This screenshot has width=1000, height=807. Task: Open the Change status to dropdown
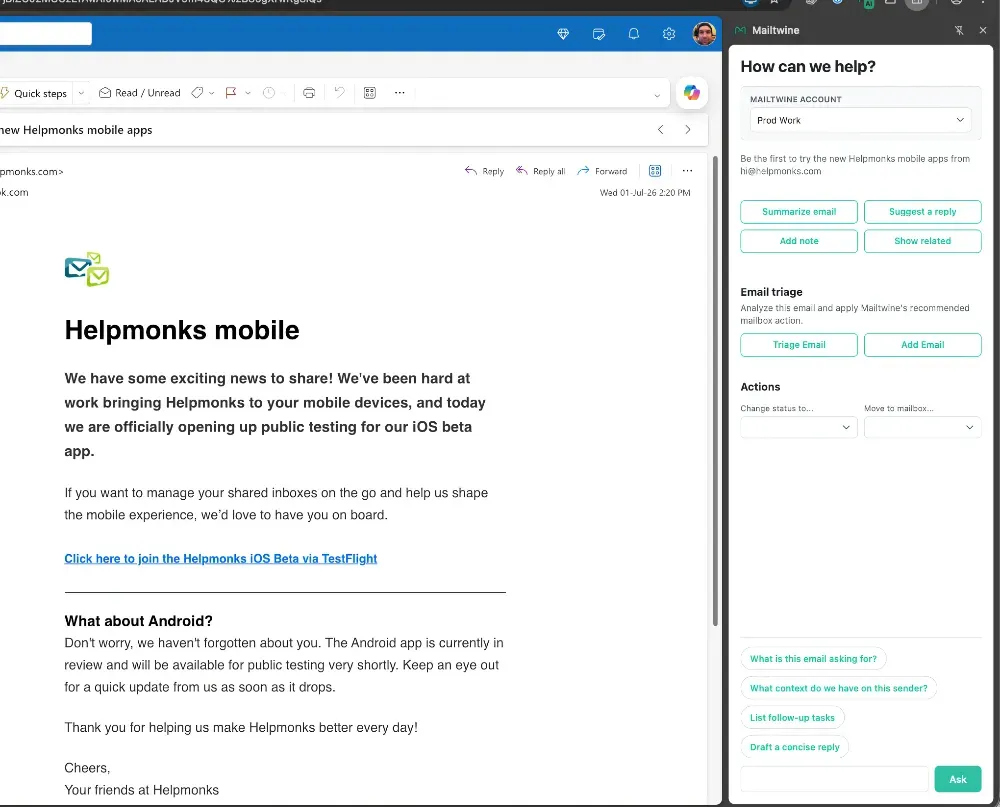(x=798, y=427)
